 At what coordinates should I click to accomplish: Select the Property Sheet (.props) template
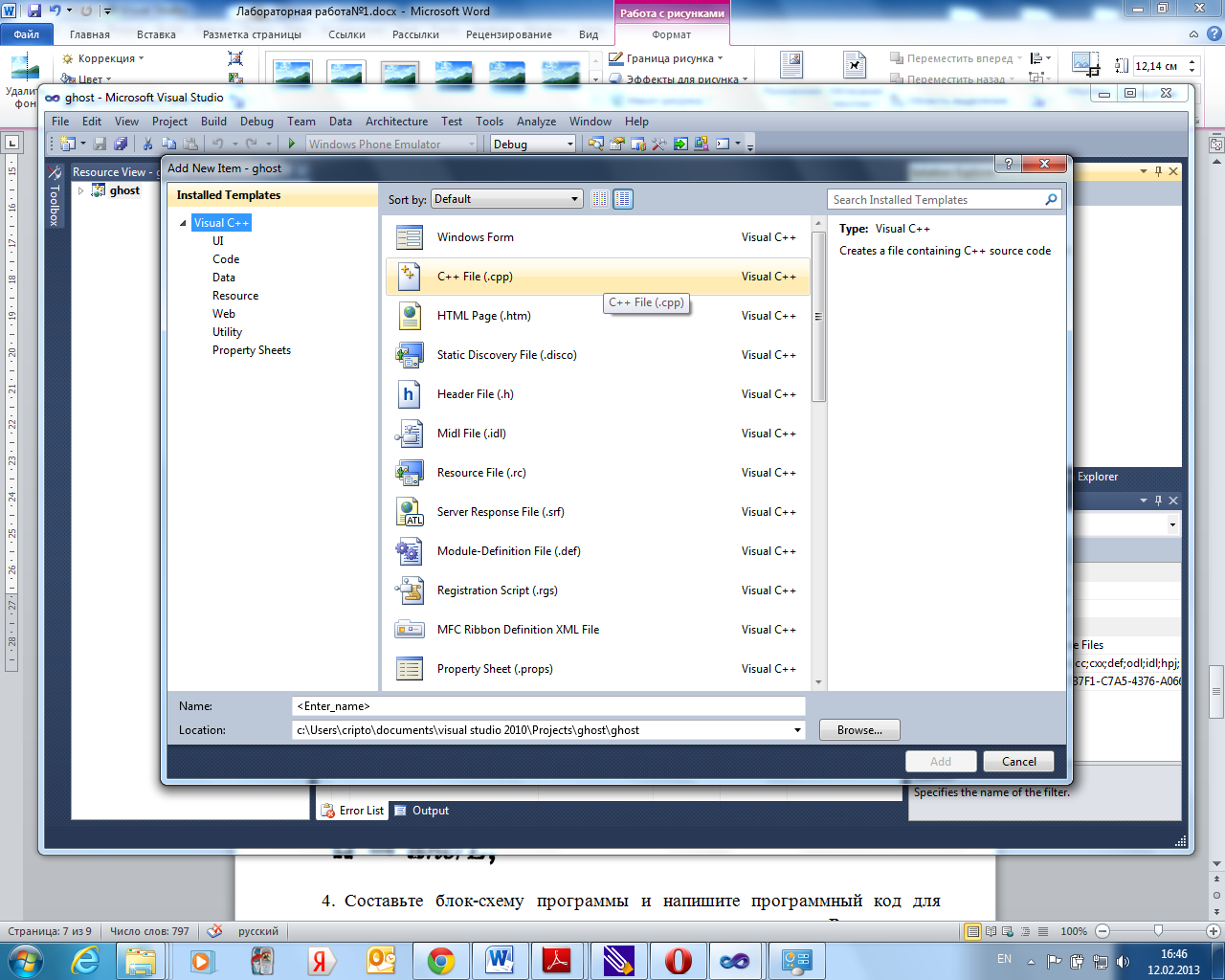(x=597, y=669)
